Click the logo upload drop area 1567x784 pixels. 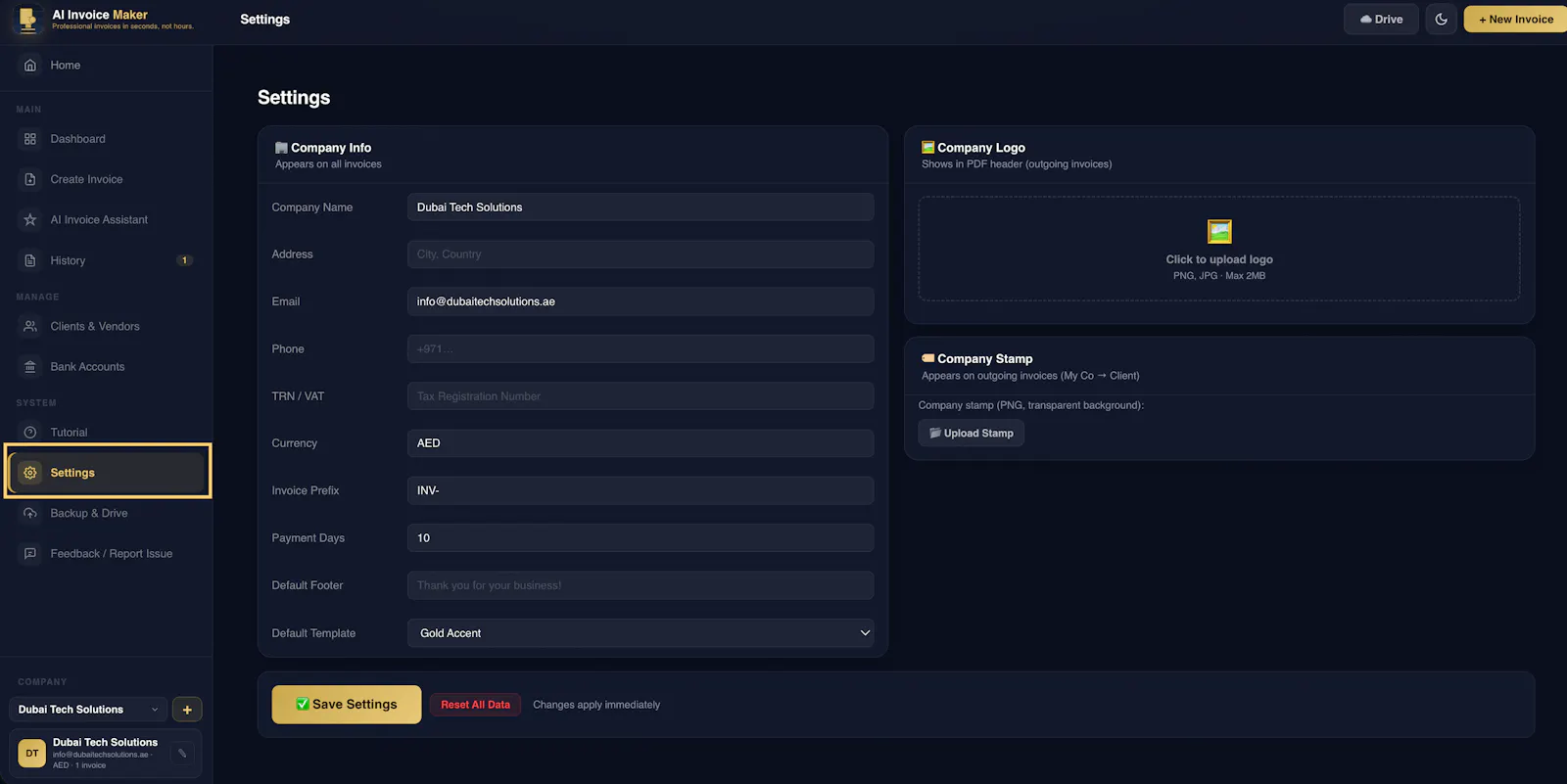click(1219, 249)
